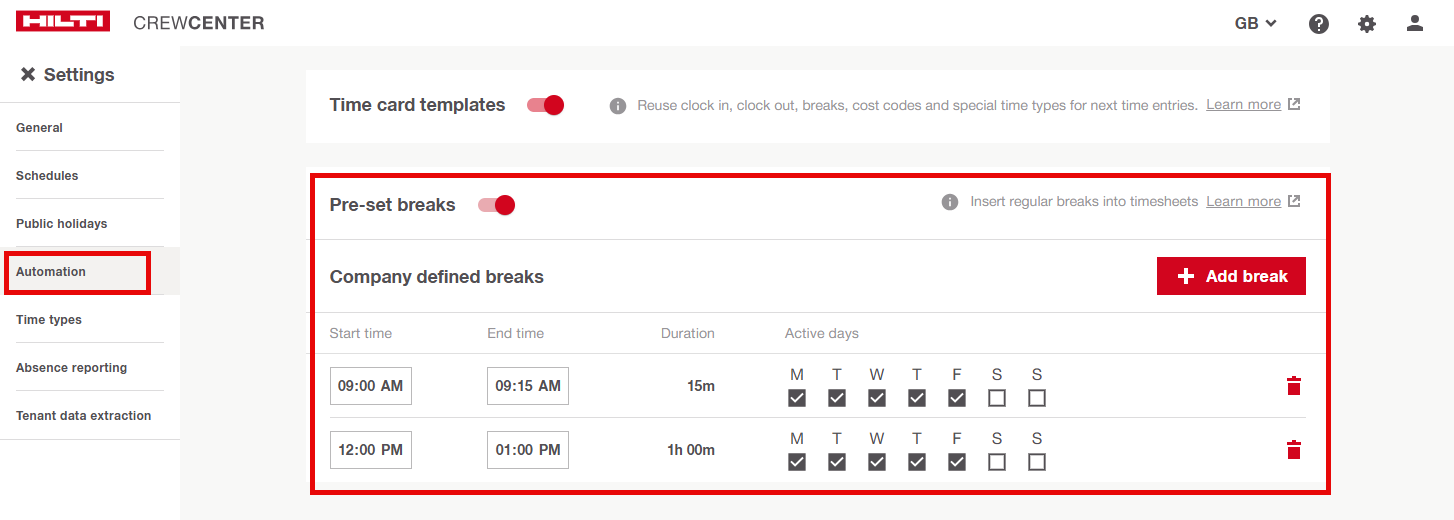Open the 09:00 AM start time picker
Screen dimensions: 1454x520
tap(370, 386)
